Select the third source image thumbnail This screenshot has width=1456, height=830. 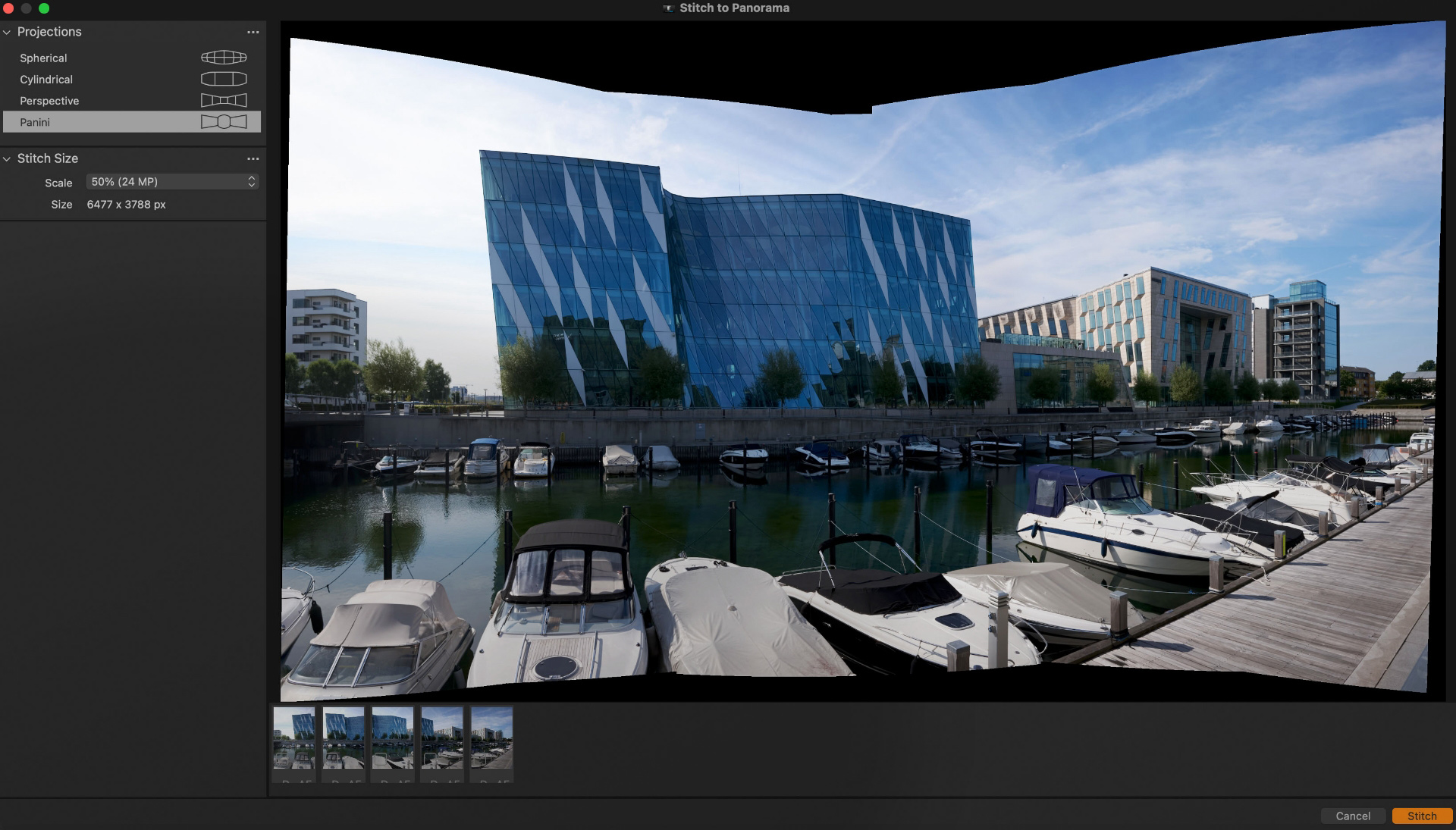coord(393,739)
